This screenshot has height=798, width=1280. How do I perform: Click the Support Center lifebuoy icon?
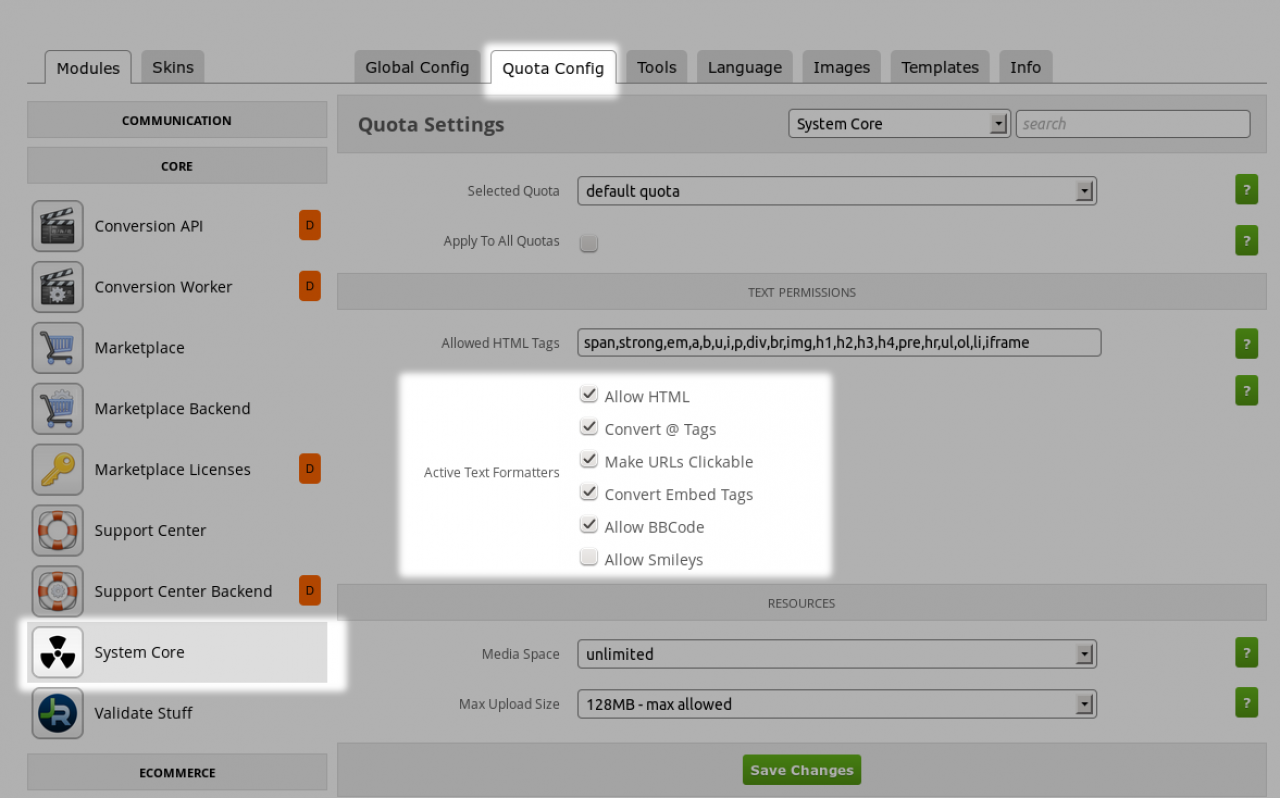[57, 531]
